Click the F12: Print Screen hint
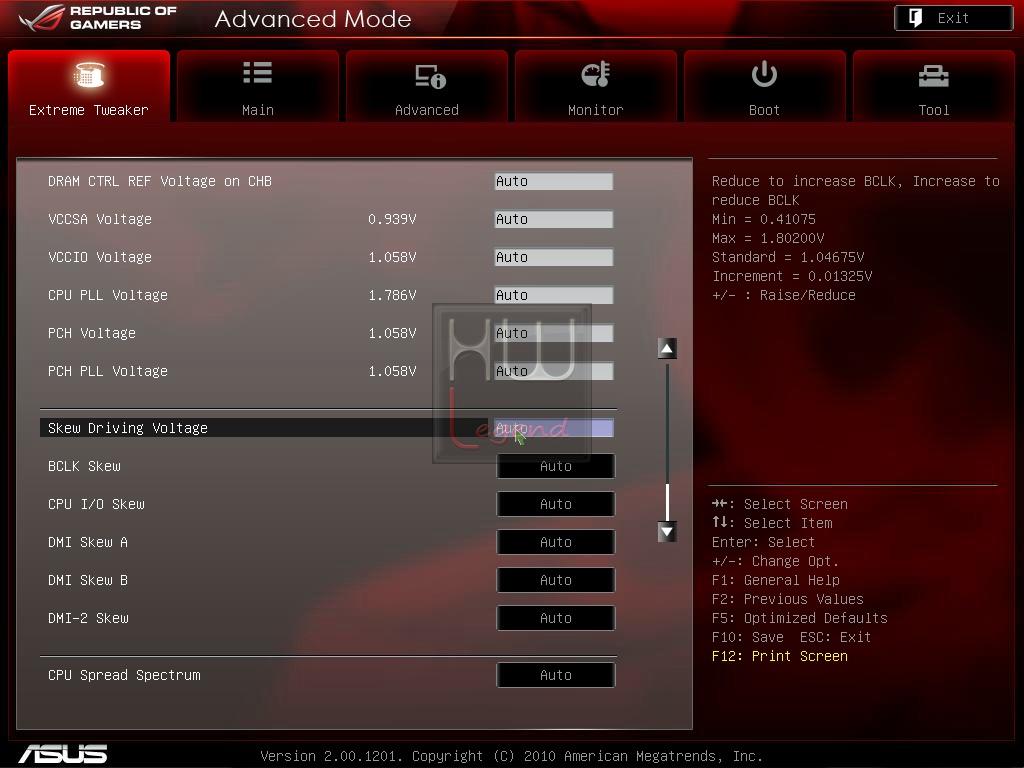The width and height of the screenshot is (1024, 768). click(x=780, y=656)
